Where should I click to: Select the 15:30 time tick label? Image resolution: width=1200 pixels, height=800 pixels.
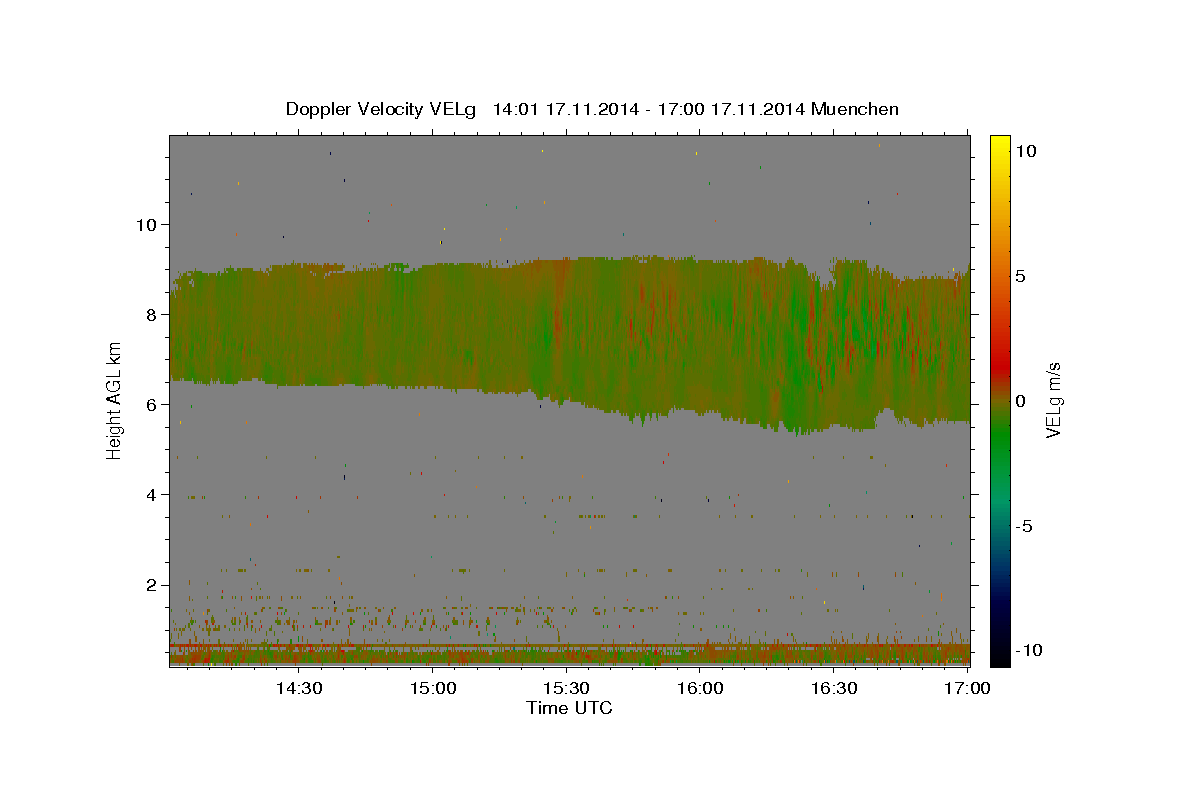point(566,689)
